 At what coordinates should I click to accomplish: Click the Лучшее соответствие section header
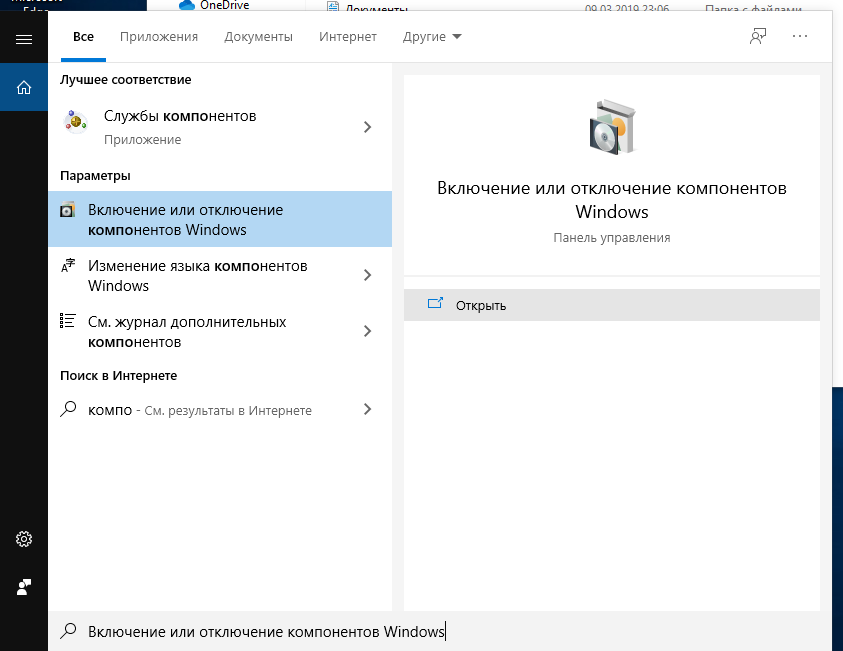click(126, 80)
